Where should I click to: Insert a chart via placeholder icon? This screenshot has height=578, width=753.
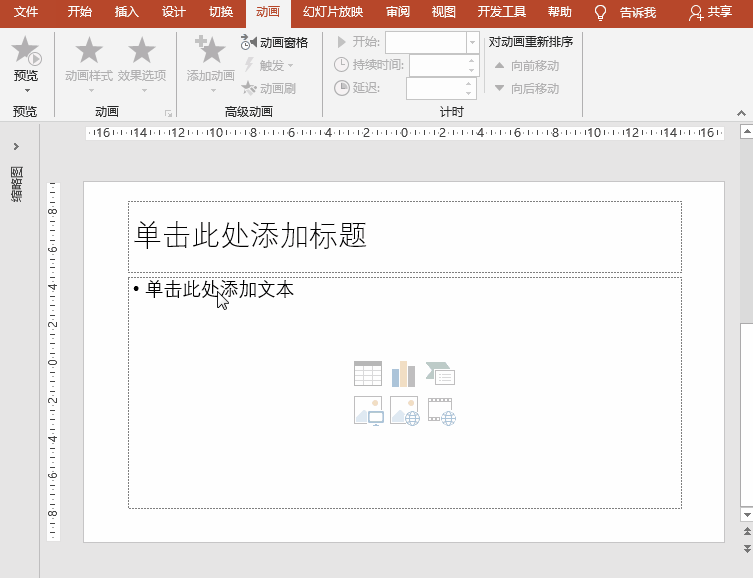tap(403, 373)
